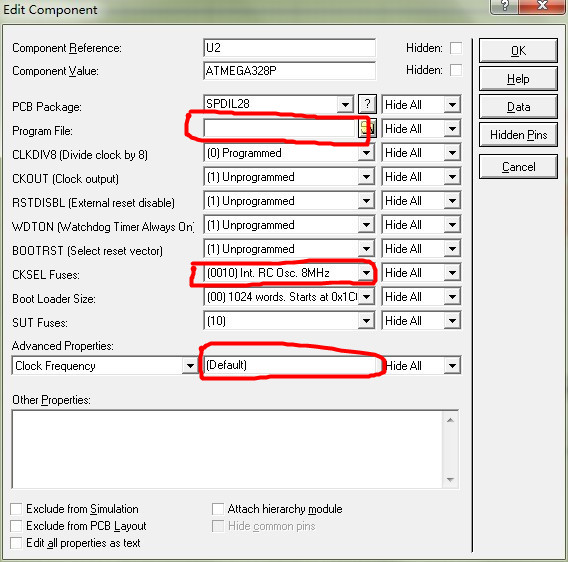Click Other Properties scrollbar up arrow

(x=450, y=420)
